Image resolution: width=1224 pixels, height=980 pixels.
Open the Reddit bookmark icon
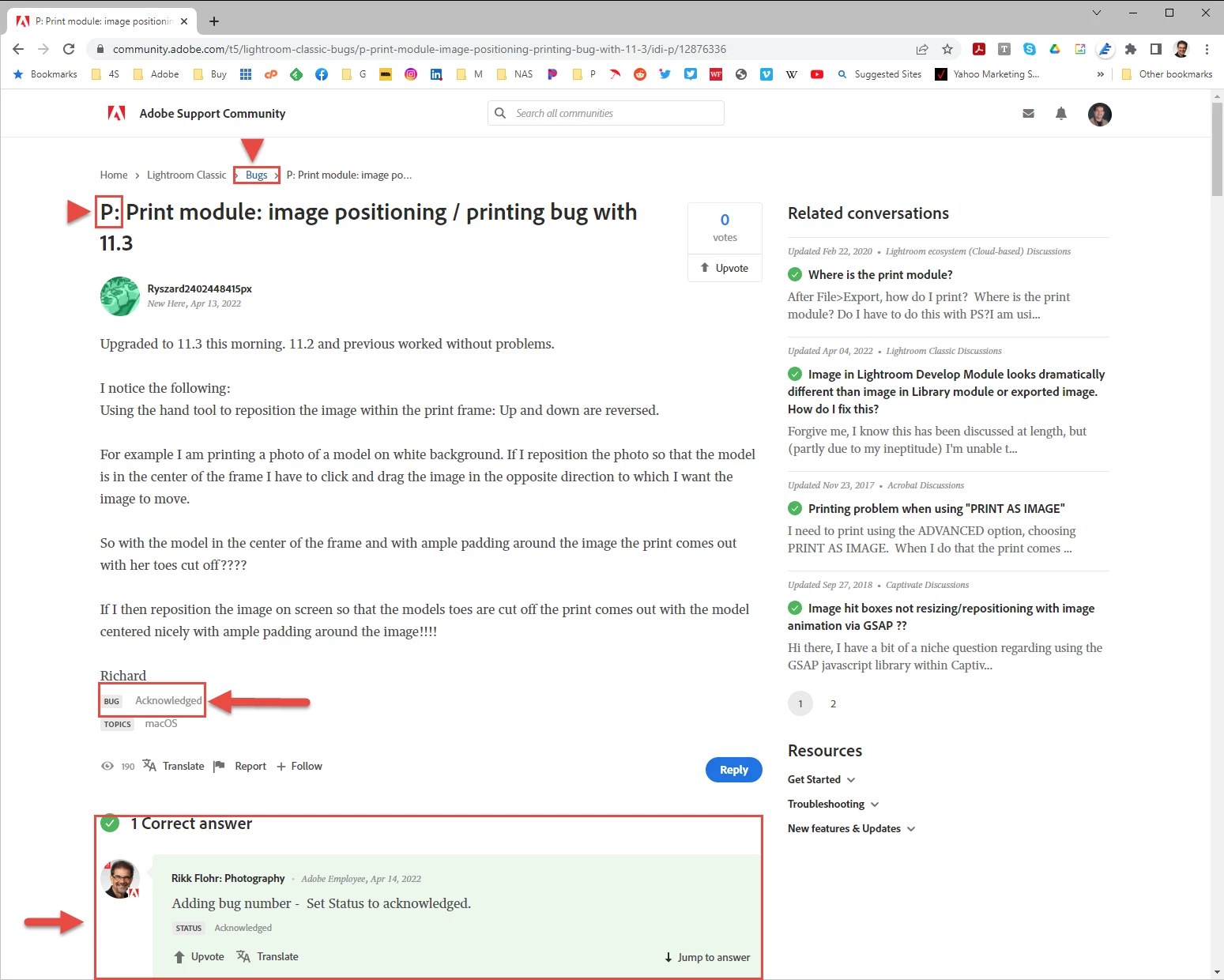[640, 74]
